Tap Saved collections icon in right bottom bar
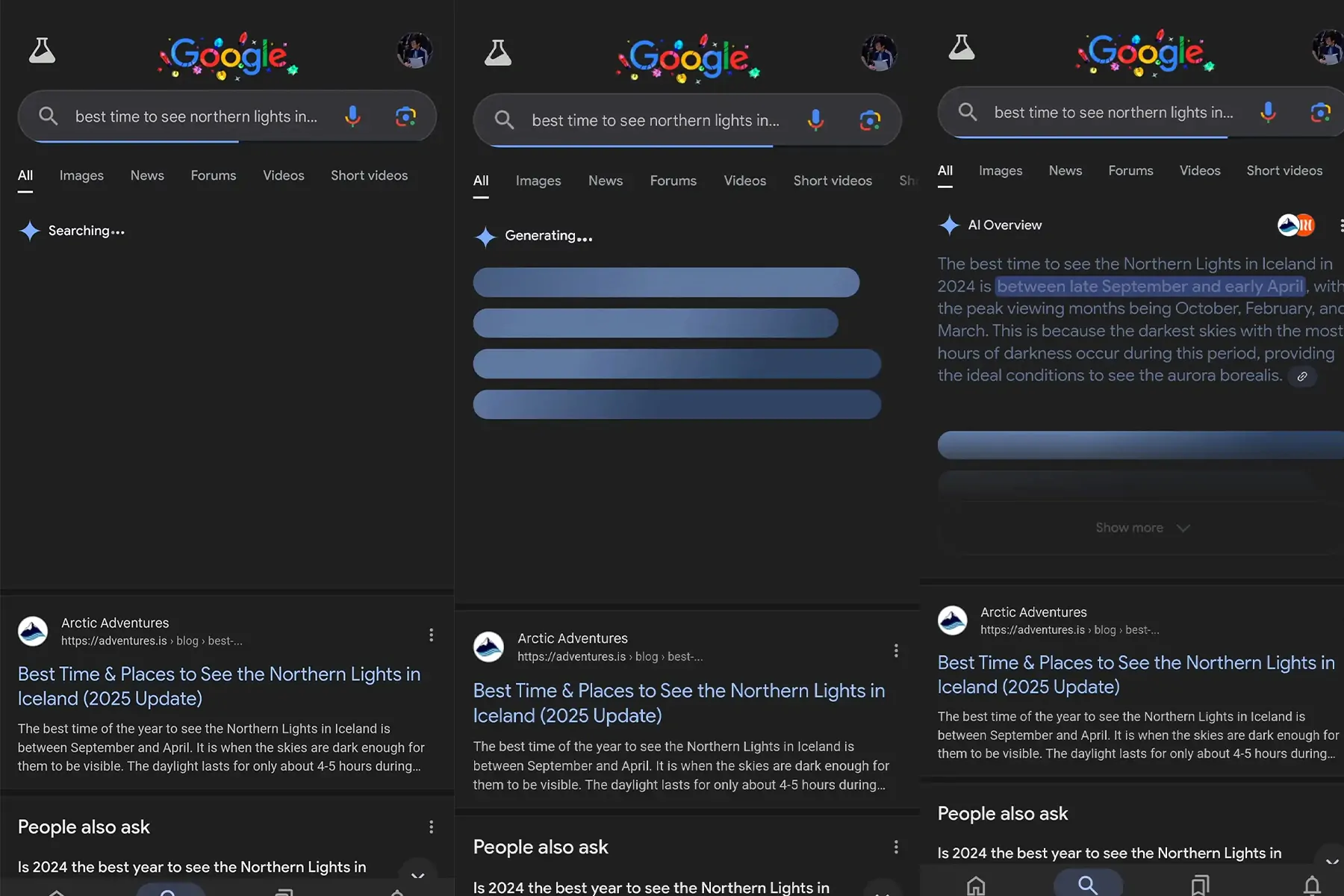Viewport: 1344px width, 896px height. [1200, 886]
